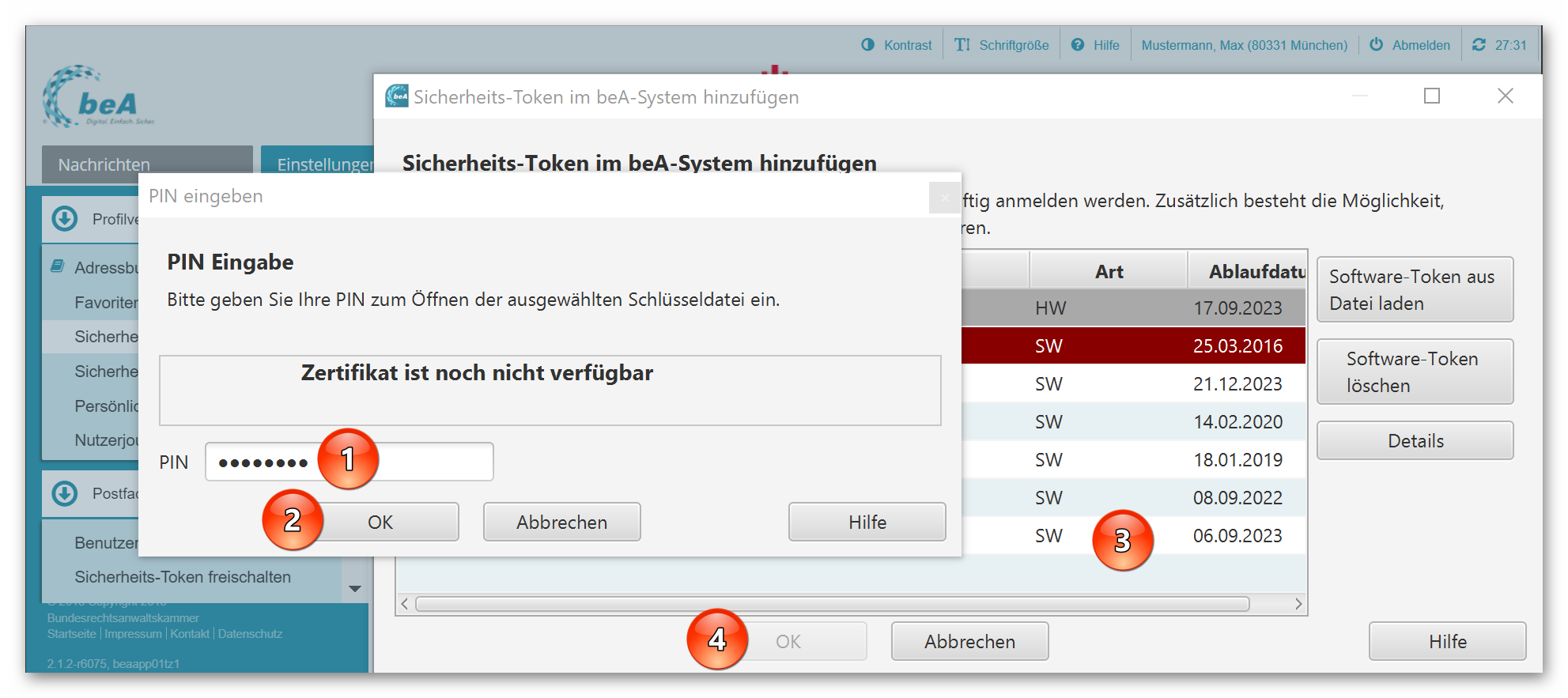1568x698 pixels.
Task: Click the Schriftgröße font size icon
Action: (x=962, y=45)
